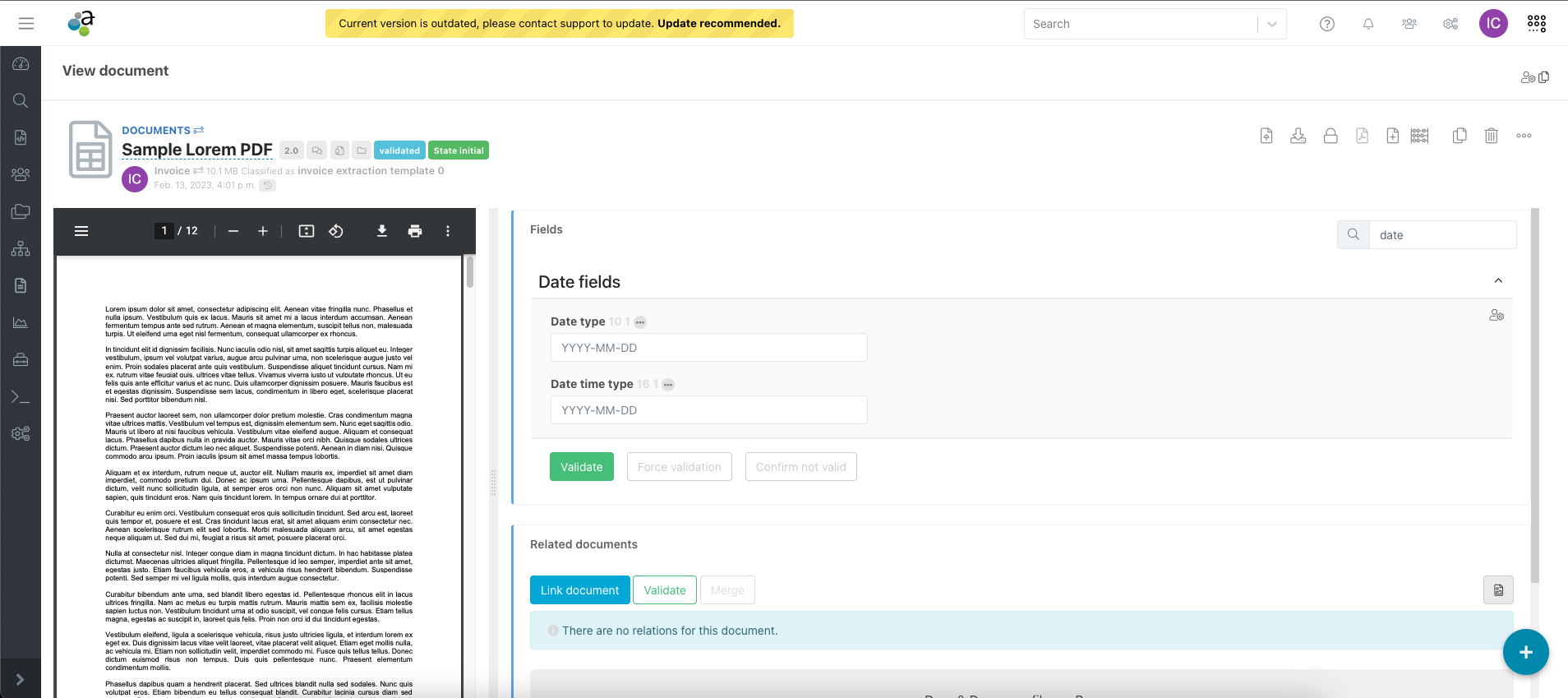Click the Date type input field
This screenshot has width=1568, height=698.
(708, 348)
